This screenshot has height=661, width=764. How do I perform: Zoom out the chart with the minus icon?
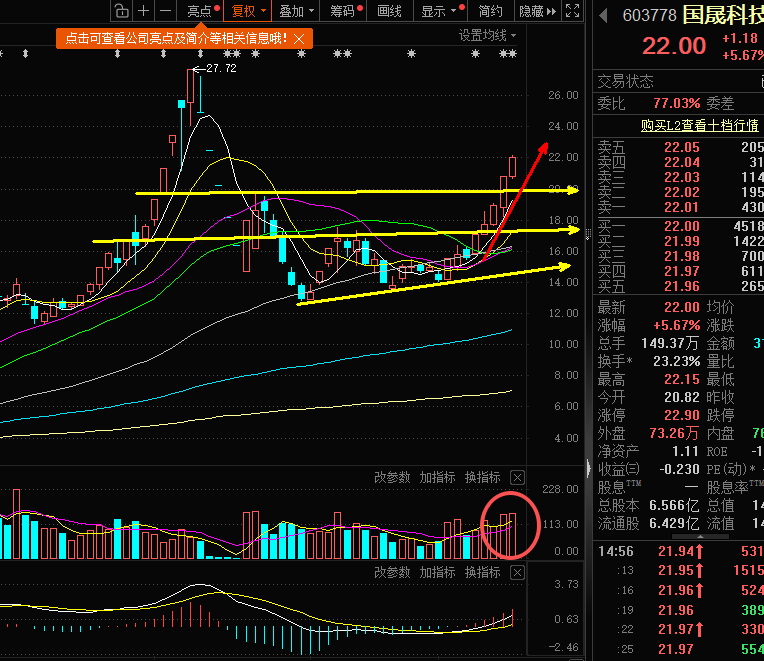pos(166,11)
